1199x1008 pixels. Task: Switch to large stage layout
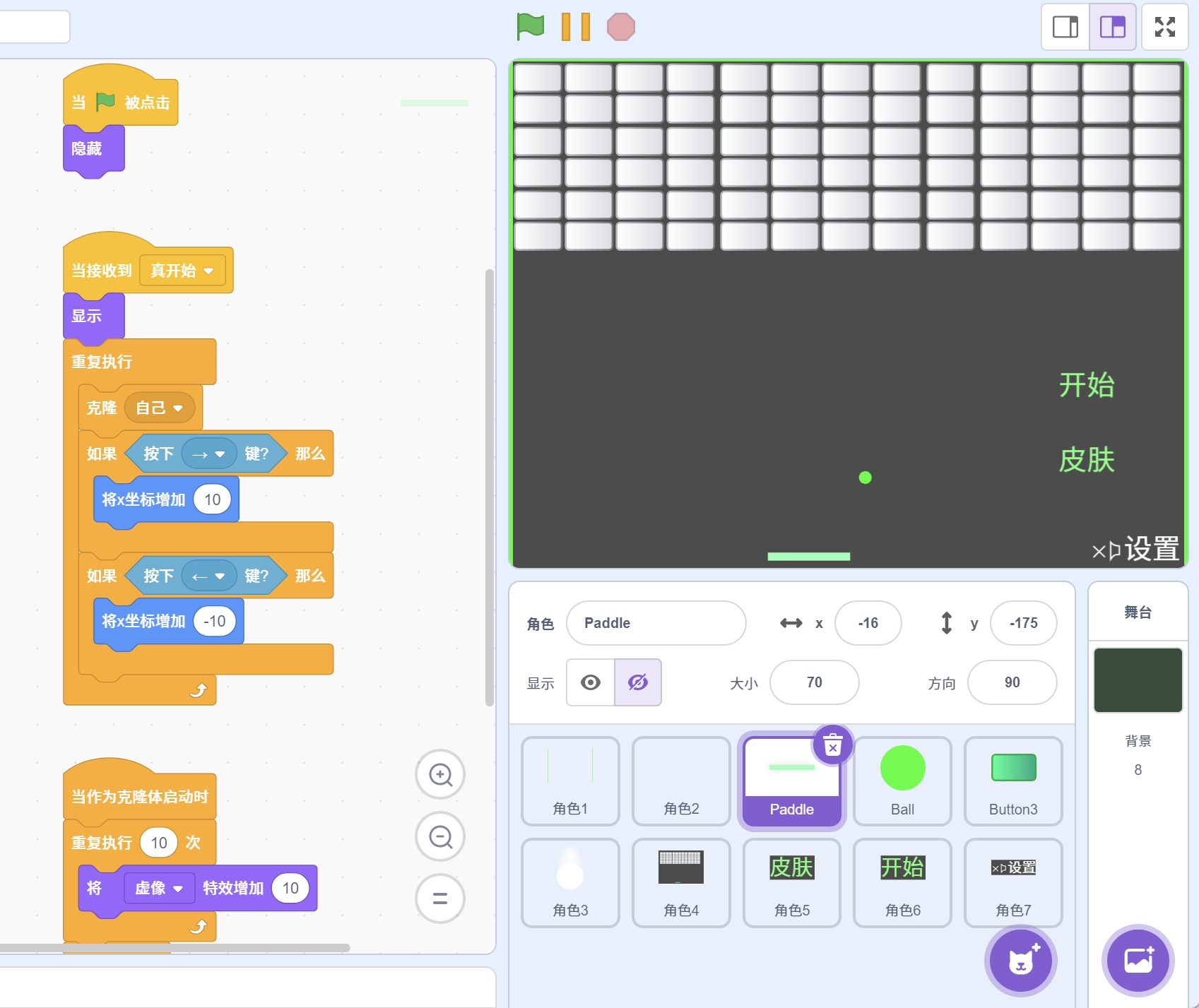coord(1112,27)
